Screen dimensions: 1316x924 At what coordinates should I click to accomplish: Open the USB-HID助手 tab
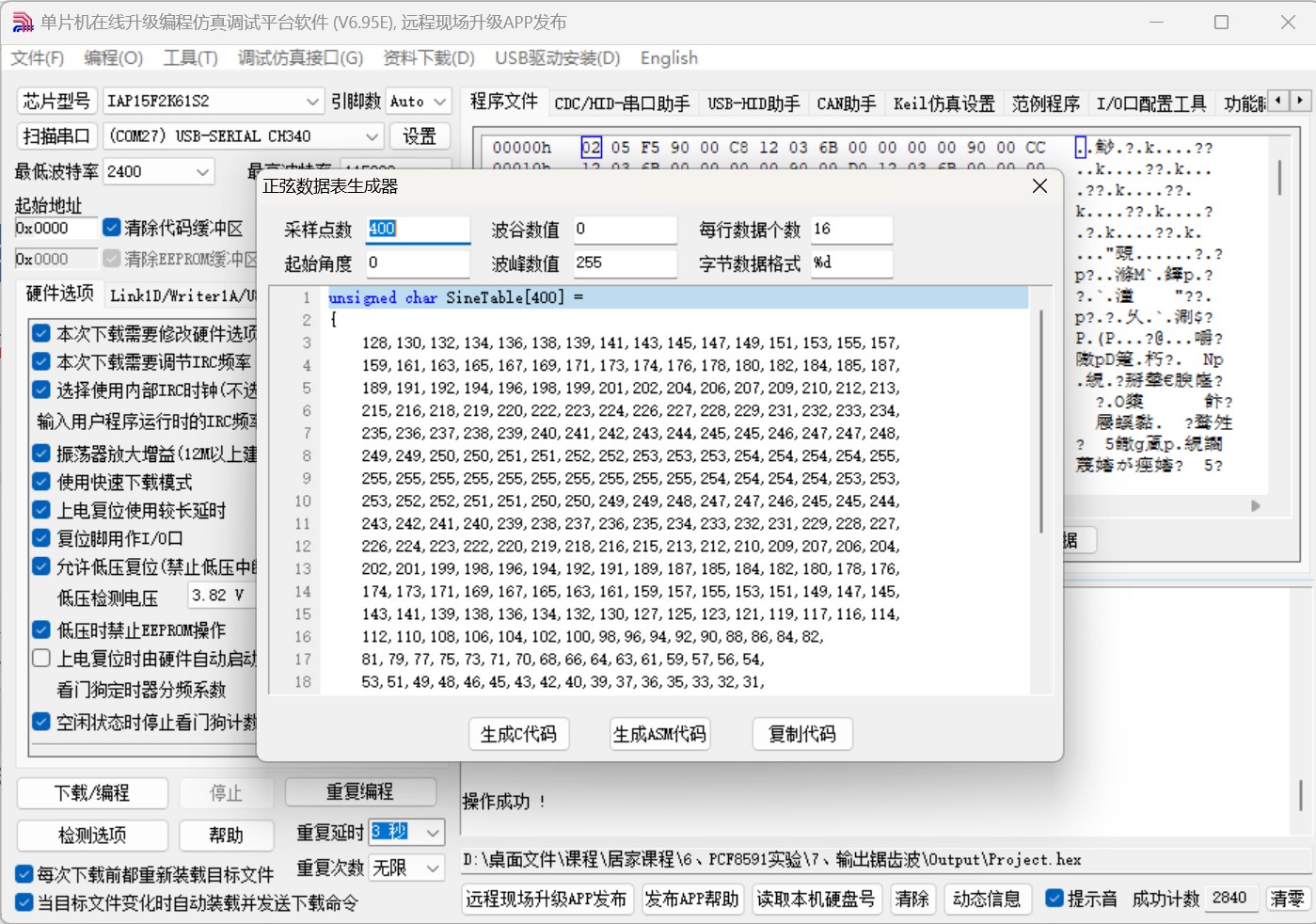click(x=753, y=104)
